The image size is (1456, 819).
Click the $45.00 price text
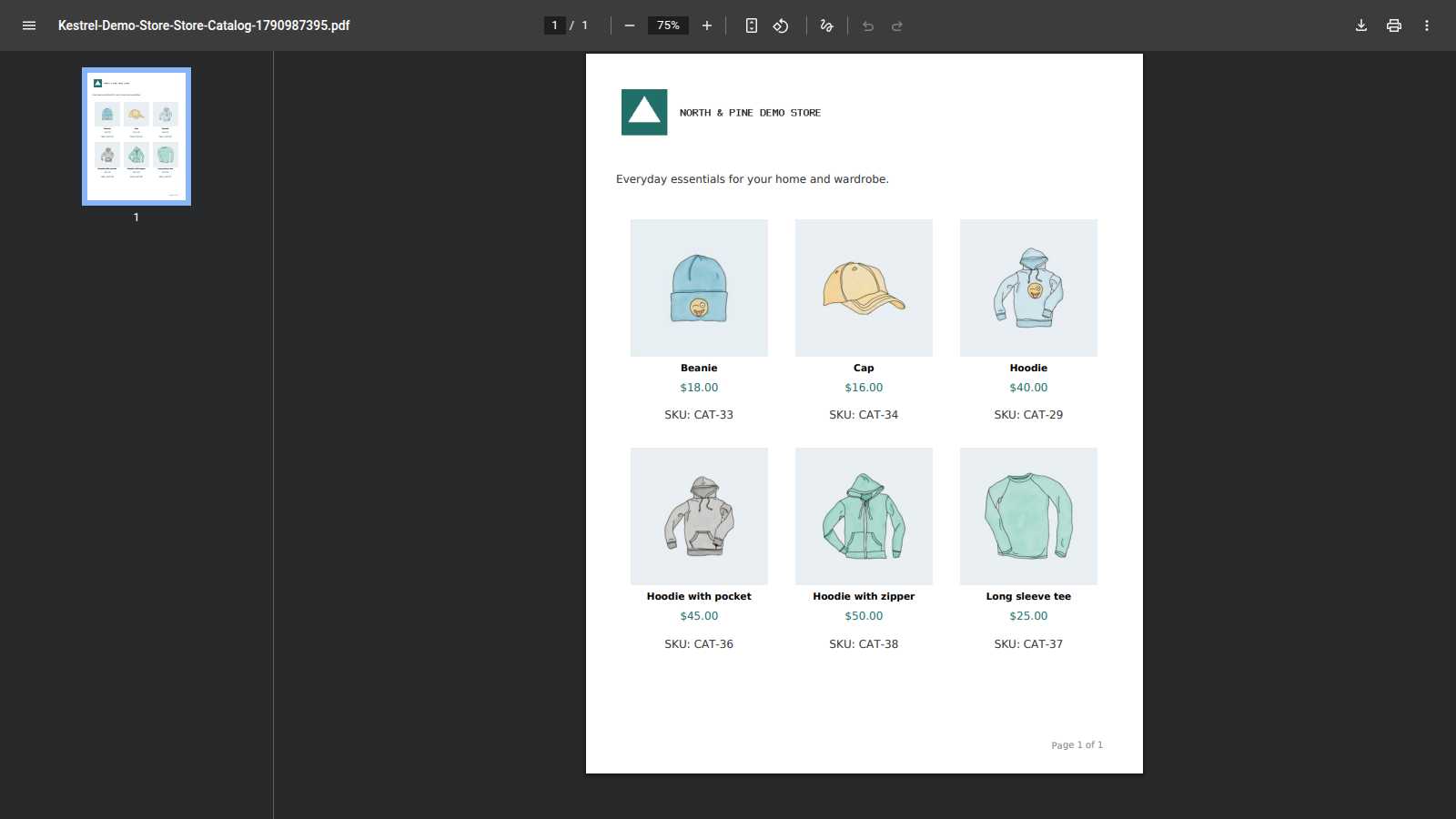(x=699, y=616)
